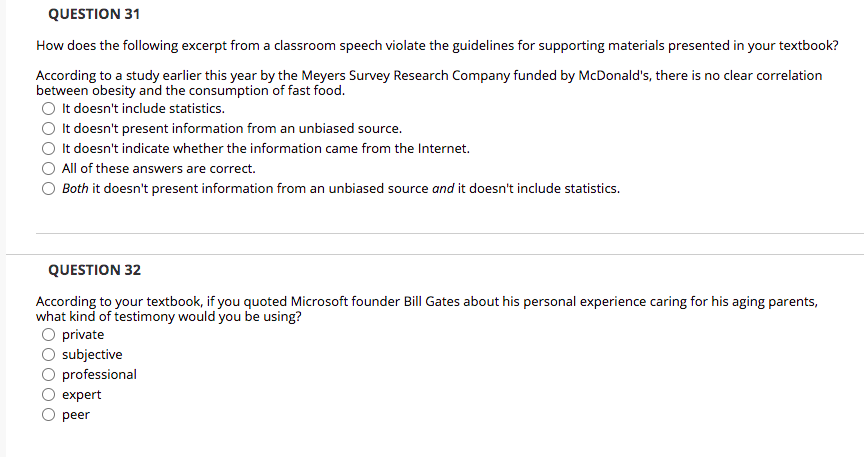Click the "QUESTION 31" heading
Screen dimensions: 864x457
[94, 15]
